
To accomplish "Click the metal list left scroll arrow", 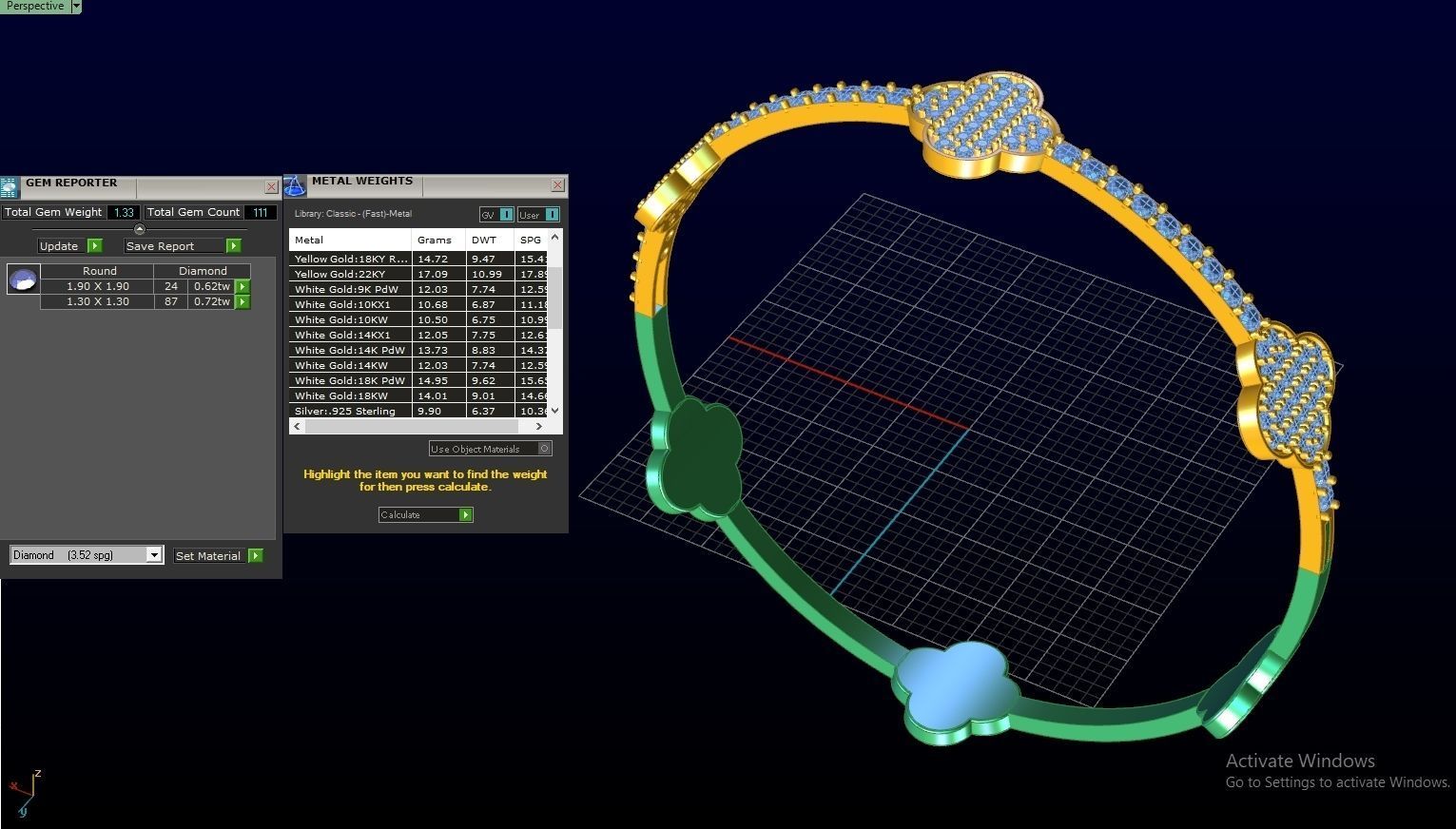I will point(297,426).
